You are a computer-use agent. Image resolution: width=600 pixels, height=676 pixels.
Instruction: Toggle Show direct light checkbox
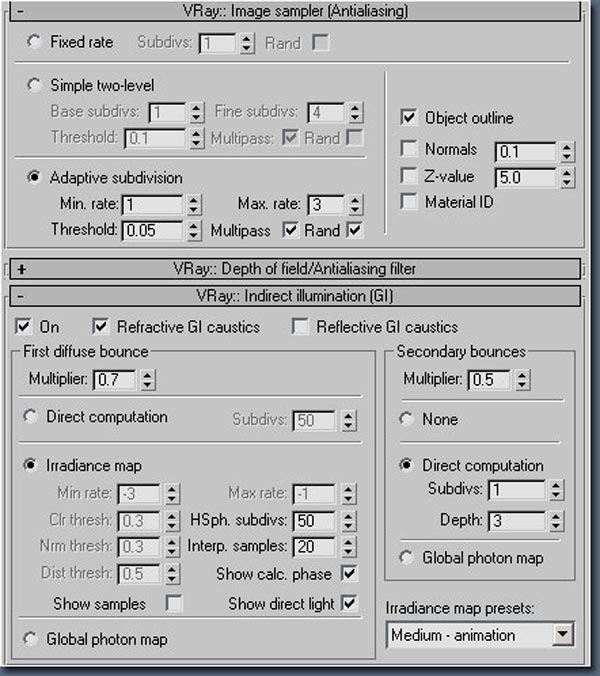click(x=349, y=603)
